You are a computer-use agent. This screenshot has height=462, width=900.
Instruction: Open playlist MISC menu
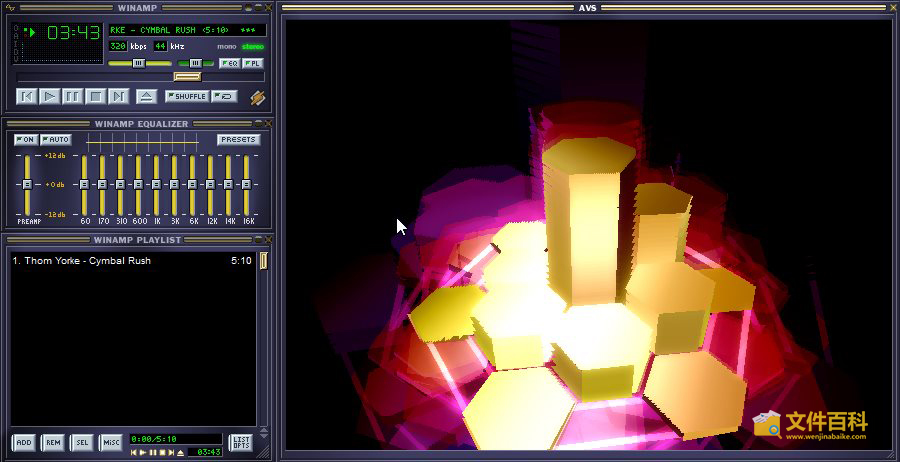click(111, 442)
